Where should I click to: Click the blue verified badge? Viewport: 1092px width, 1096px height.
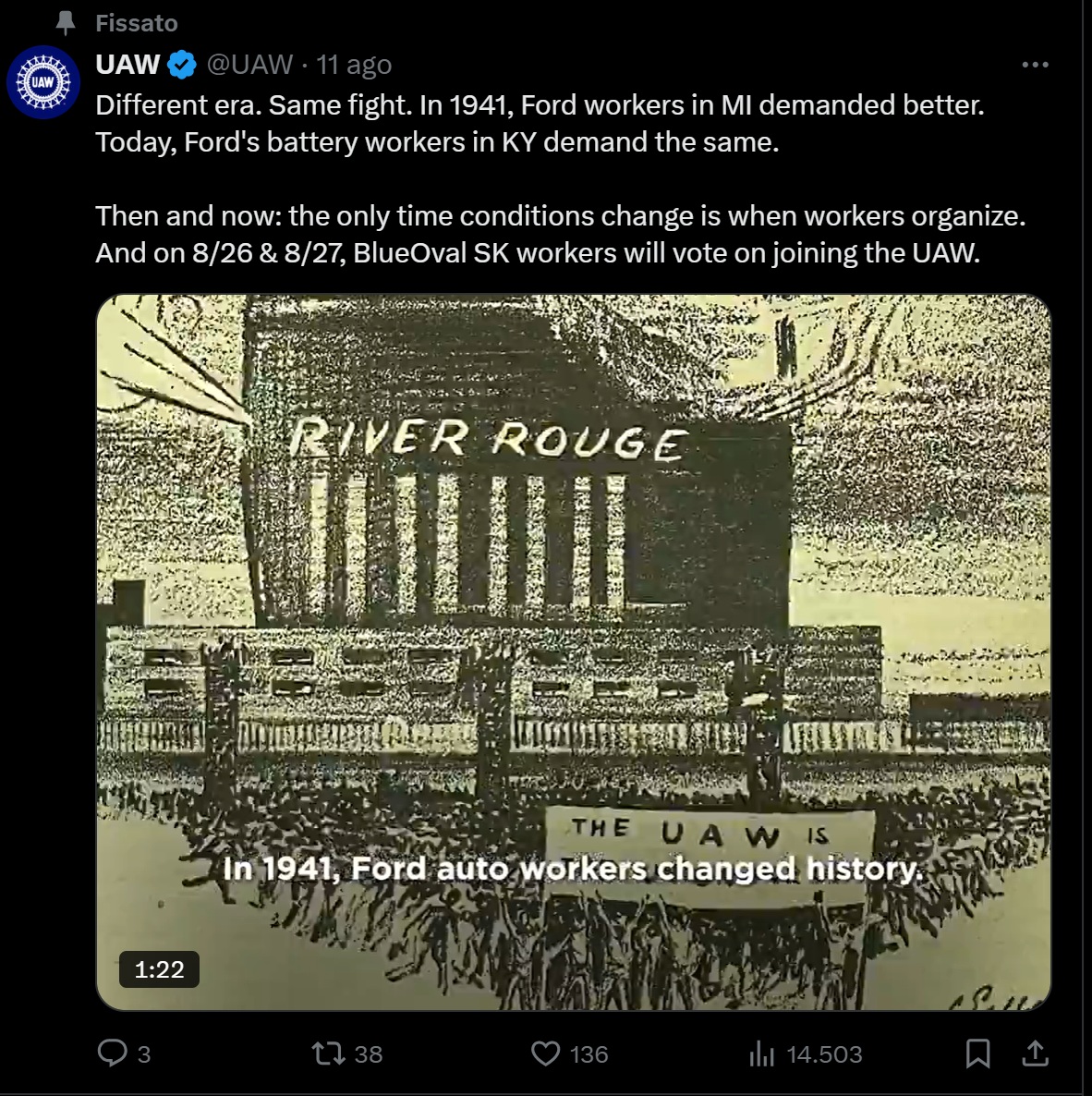point(182,65)
